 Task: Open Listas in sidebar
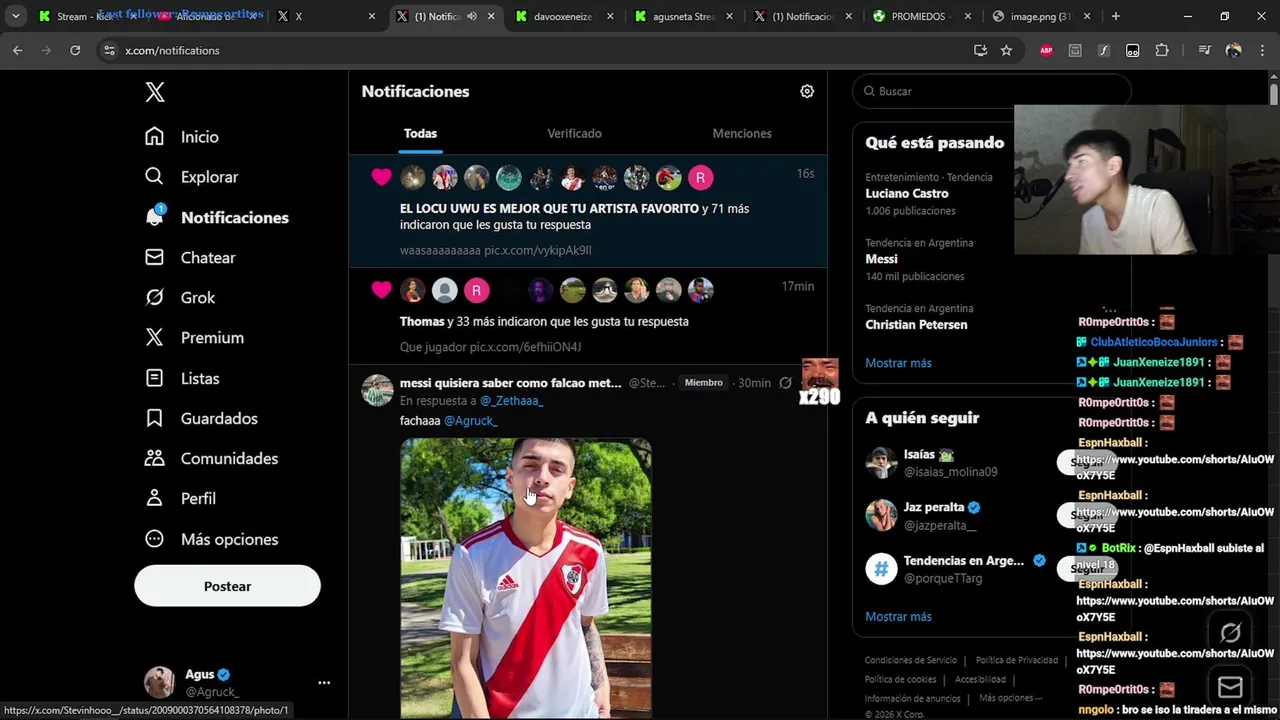(x=182, y=378)
